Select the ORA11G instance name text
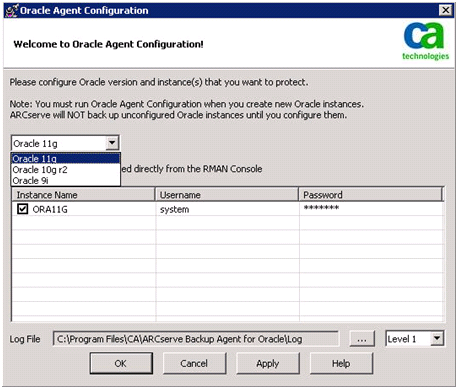This screenshot has height=389, width=458. coord(50,209)
